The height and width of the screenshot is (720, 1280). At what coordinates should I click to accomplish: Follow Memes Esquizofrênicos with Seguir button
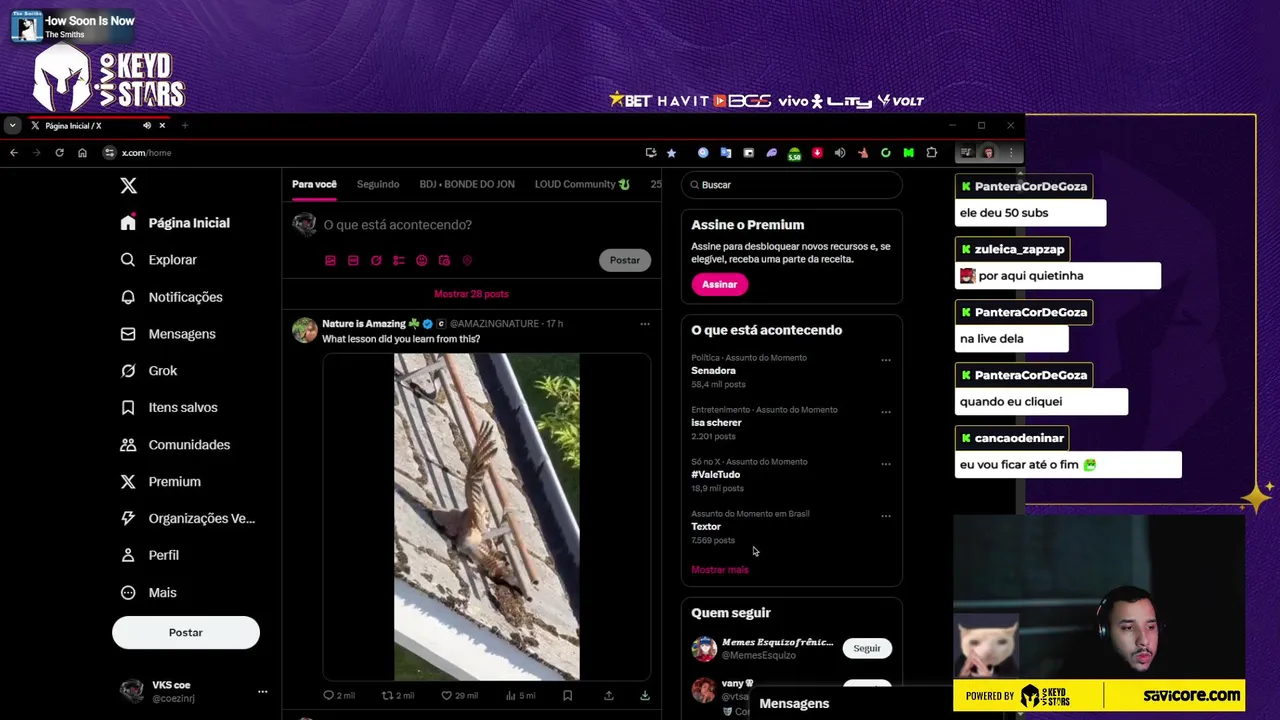pos(867,648)
